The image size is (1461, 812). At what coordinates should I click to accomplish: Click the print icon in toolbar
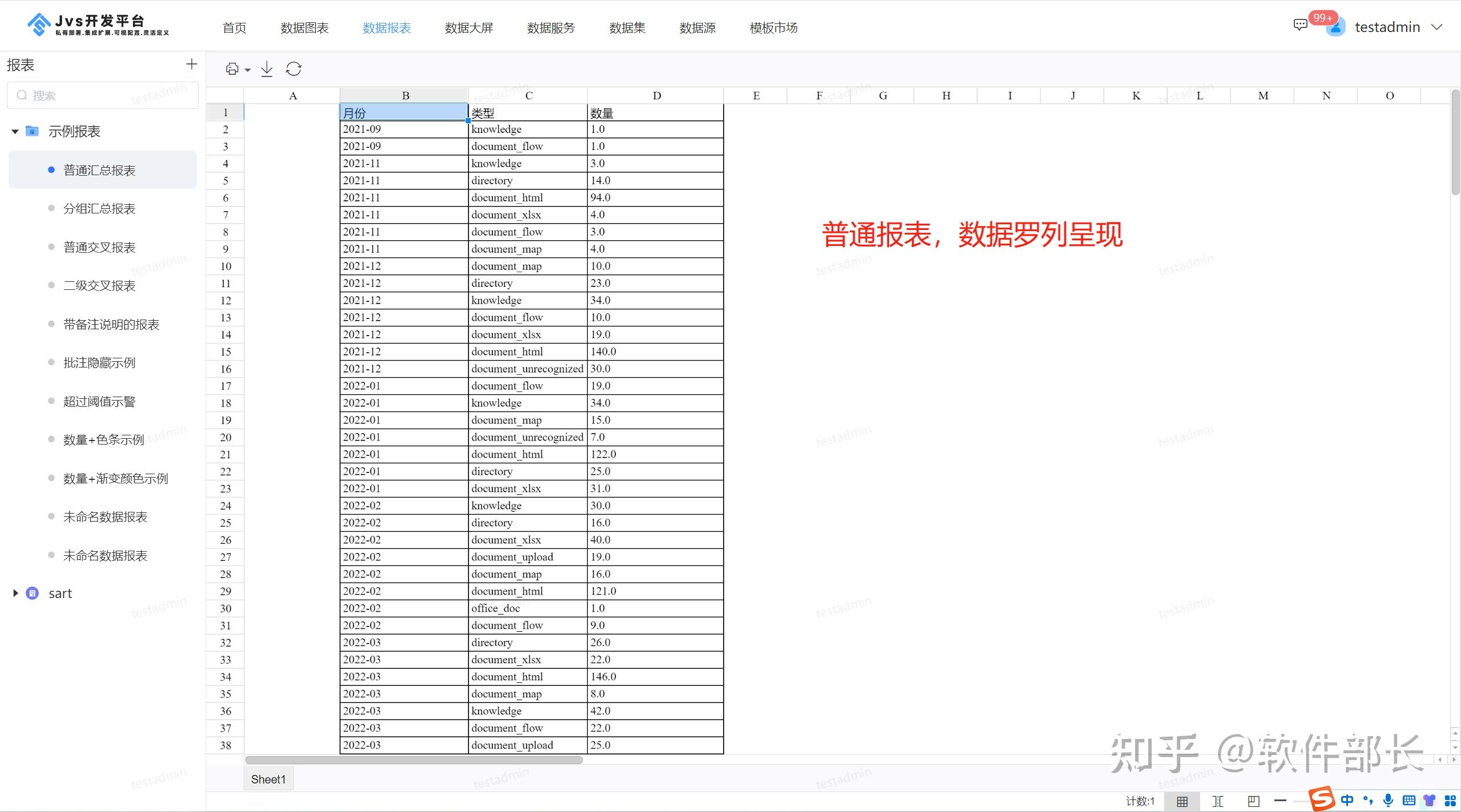[x=232, y=69]
